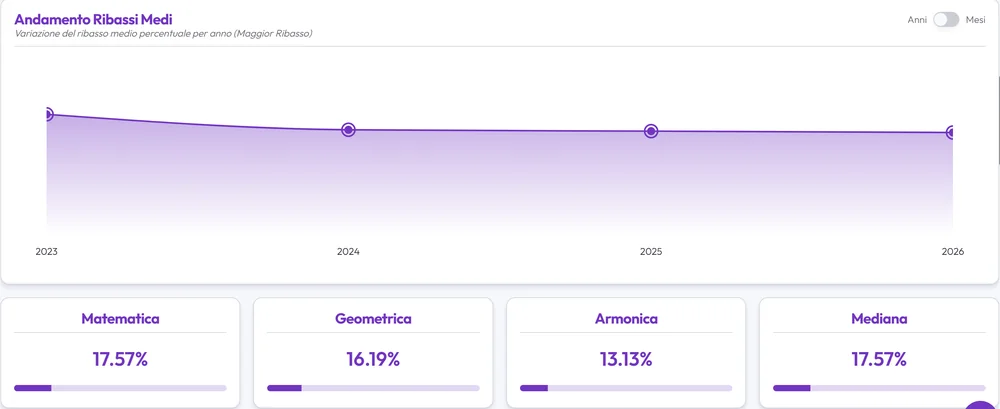The image size is (1000, 409).
Task: Open the Matematica card title
Action: click(120, 318)
